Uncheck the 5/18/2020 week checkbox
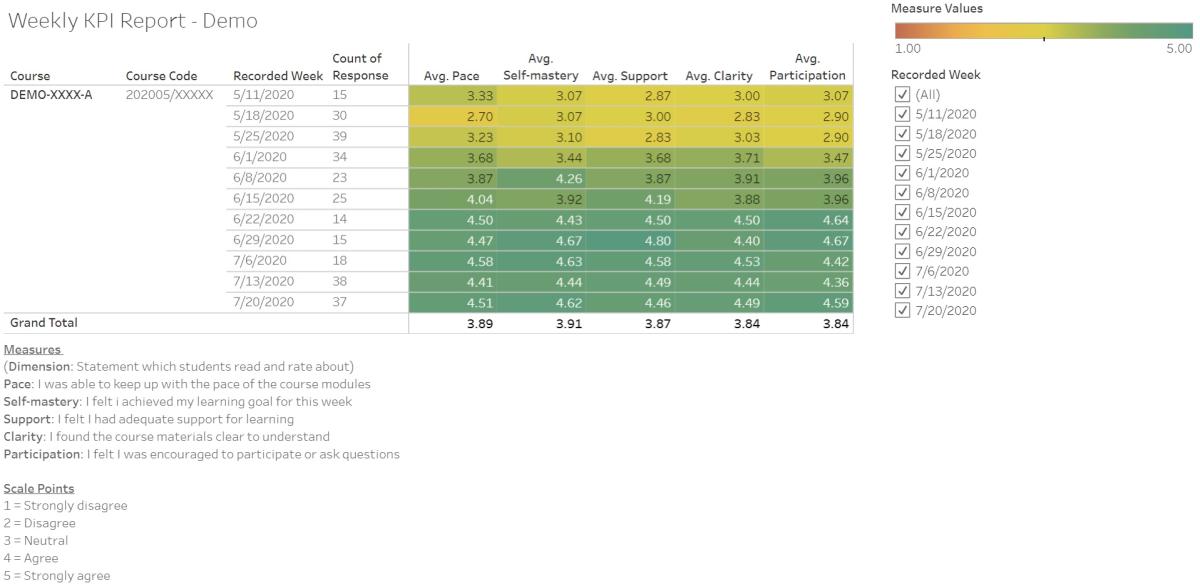1200x588 pixels. coord(900,134)
